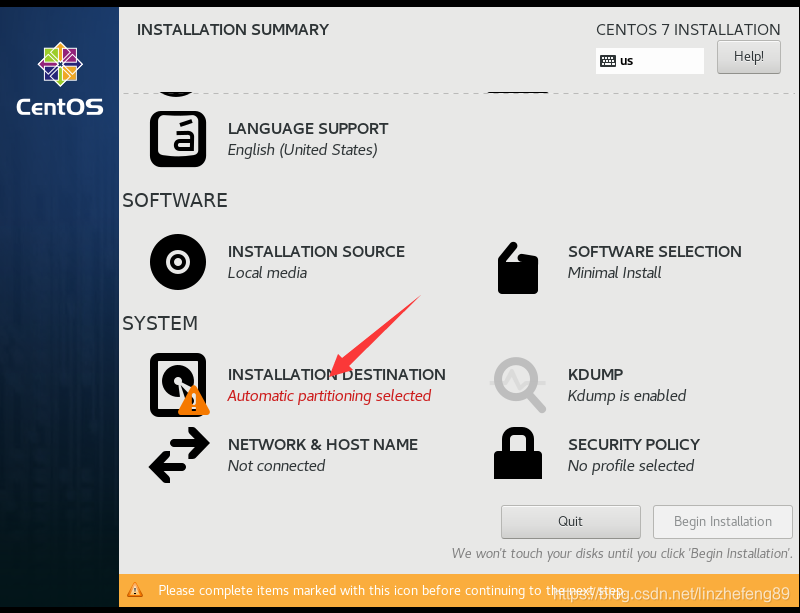Click the CentOS logo

tap(60, 79)
